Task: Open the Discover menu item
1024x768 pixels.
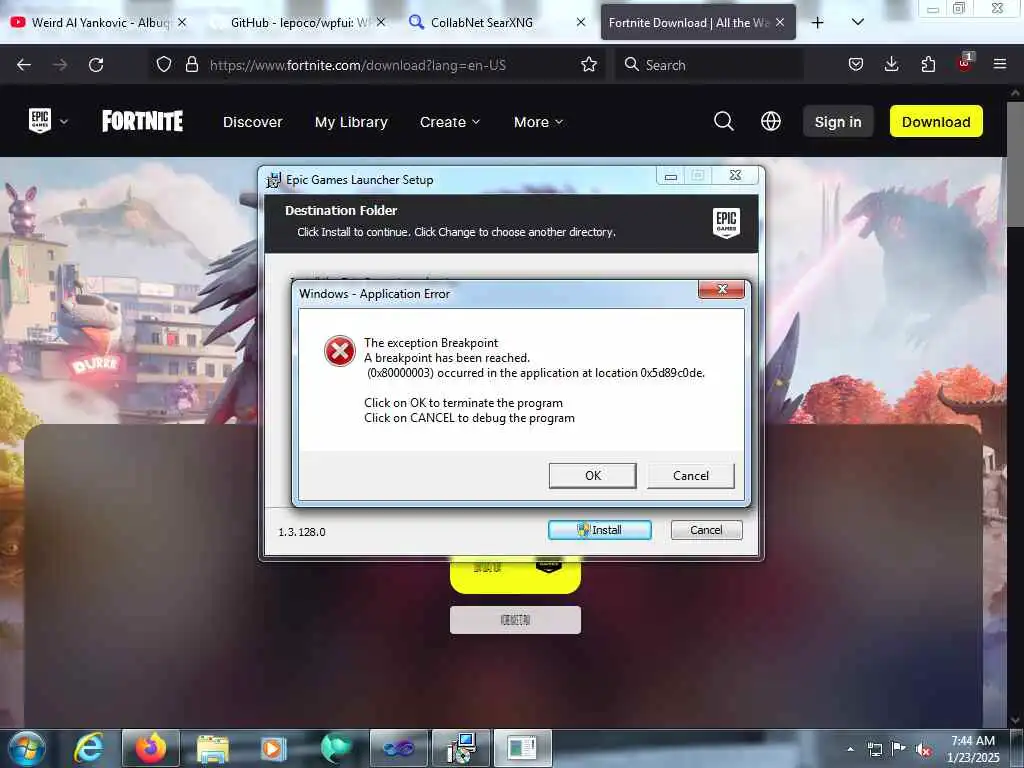Action: point(253,122)
